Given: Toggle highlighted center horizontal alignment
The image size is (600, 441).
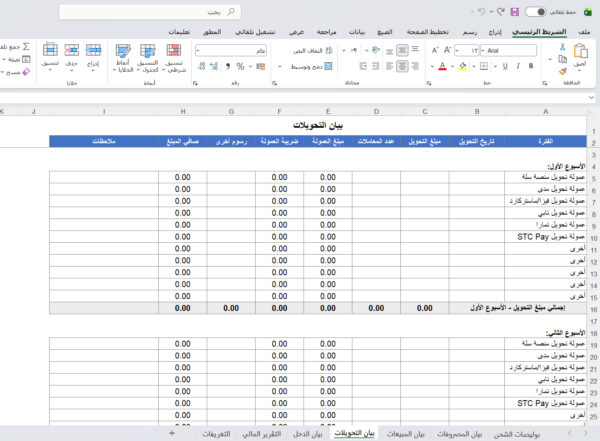Looking at the screenshot, I should [x=402, y=67].
